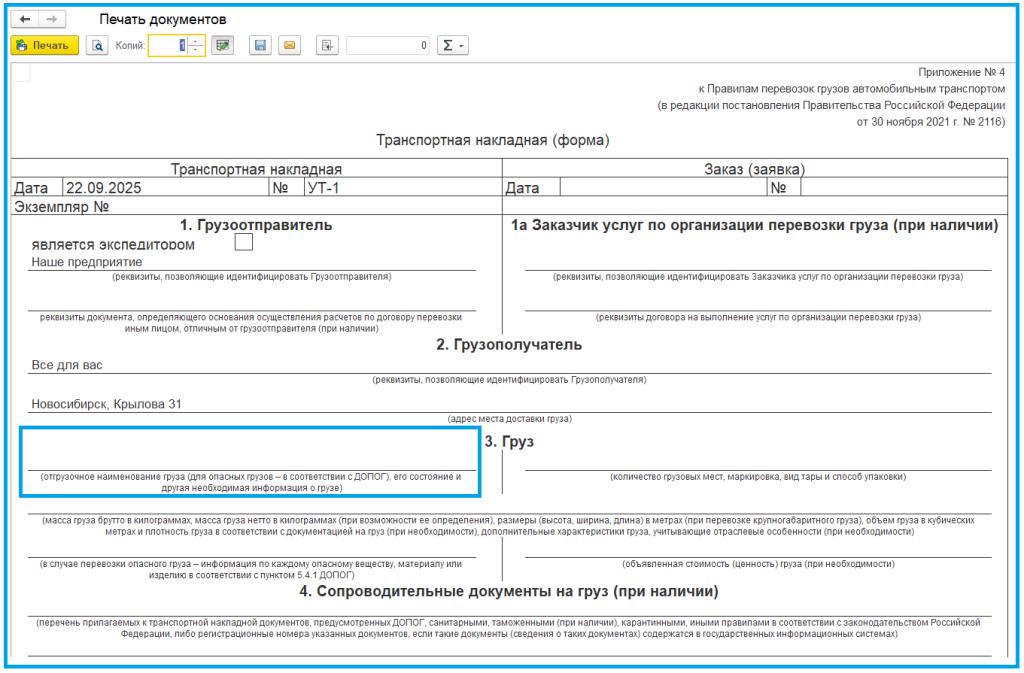Increase the number of copies
This screenshot has width=1024, height=673.
[x=196, y=41]
